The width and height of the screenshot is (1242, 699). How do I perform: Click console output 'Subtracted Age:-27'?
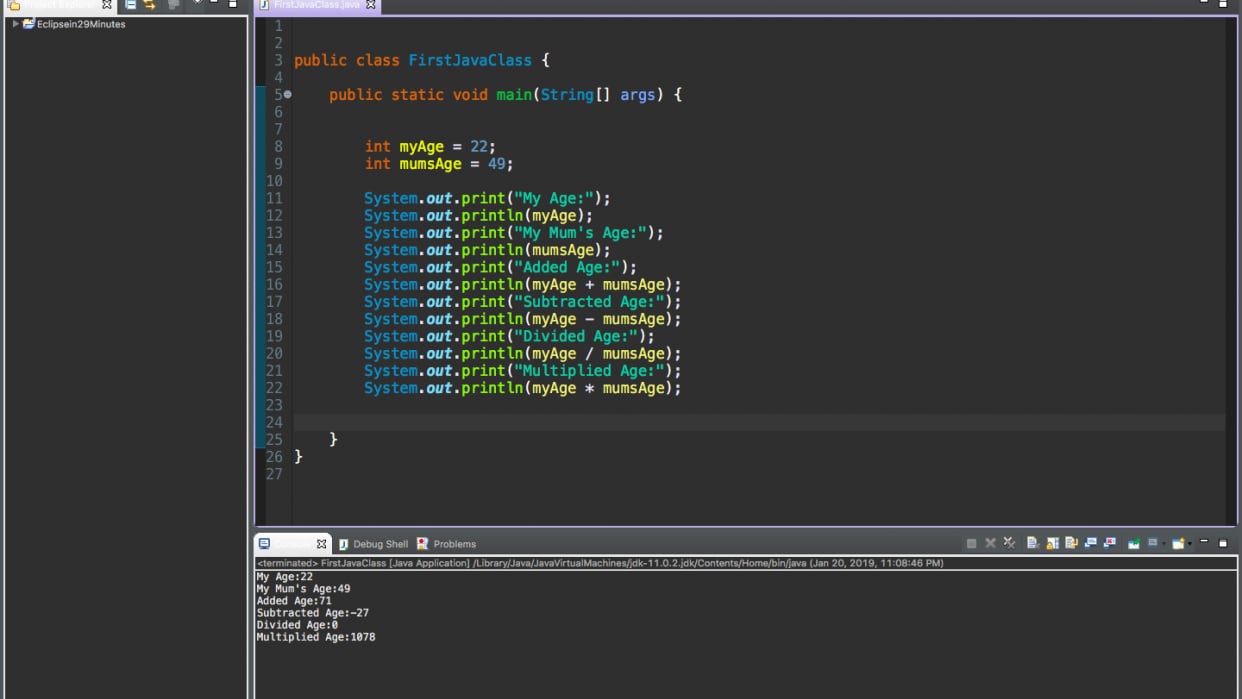click(313, 613)
